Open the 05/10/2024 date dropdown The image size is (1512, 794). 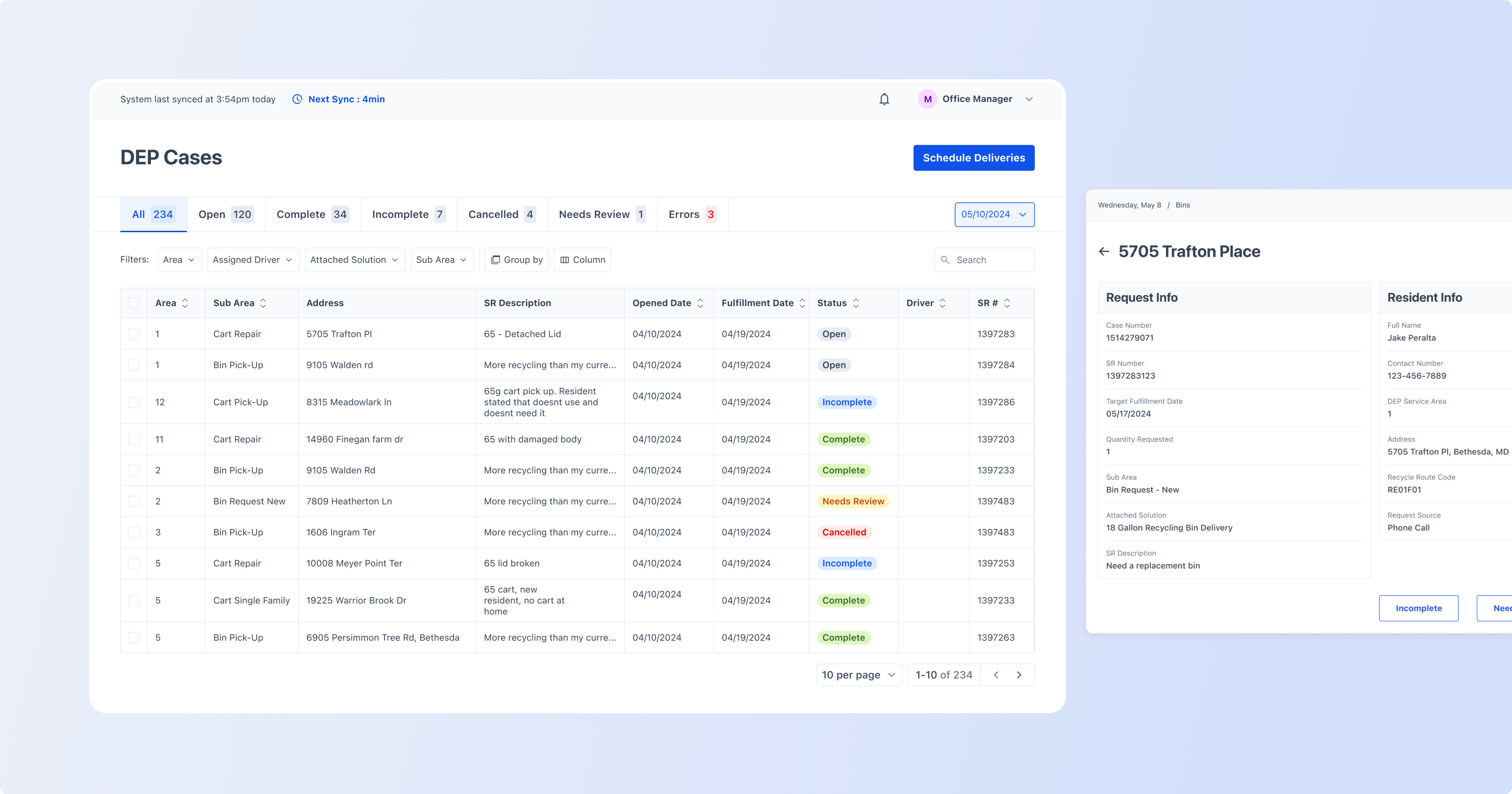click(x=995, y=215)
